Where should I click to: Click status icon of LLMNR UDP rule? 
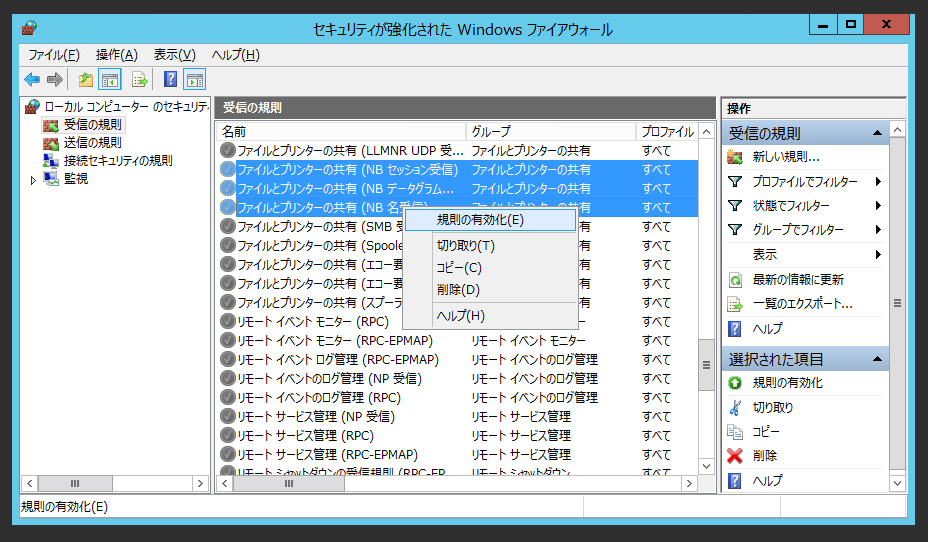pos(228,150)
